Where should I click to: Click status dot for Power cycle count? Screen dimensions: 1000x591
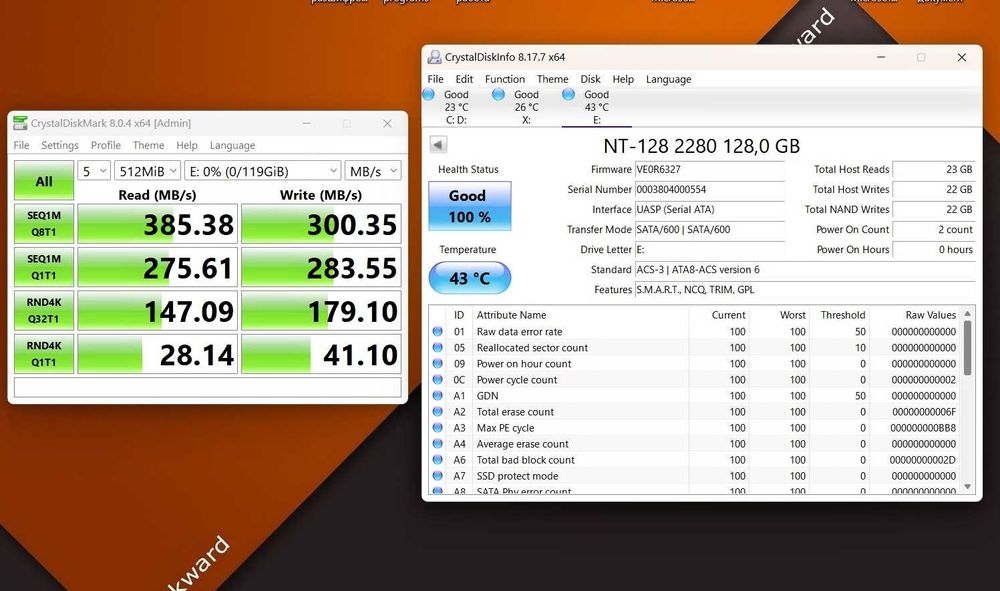click(x=438, y=379)
